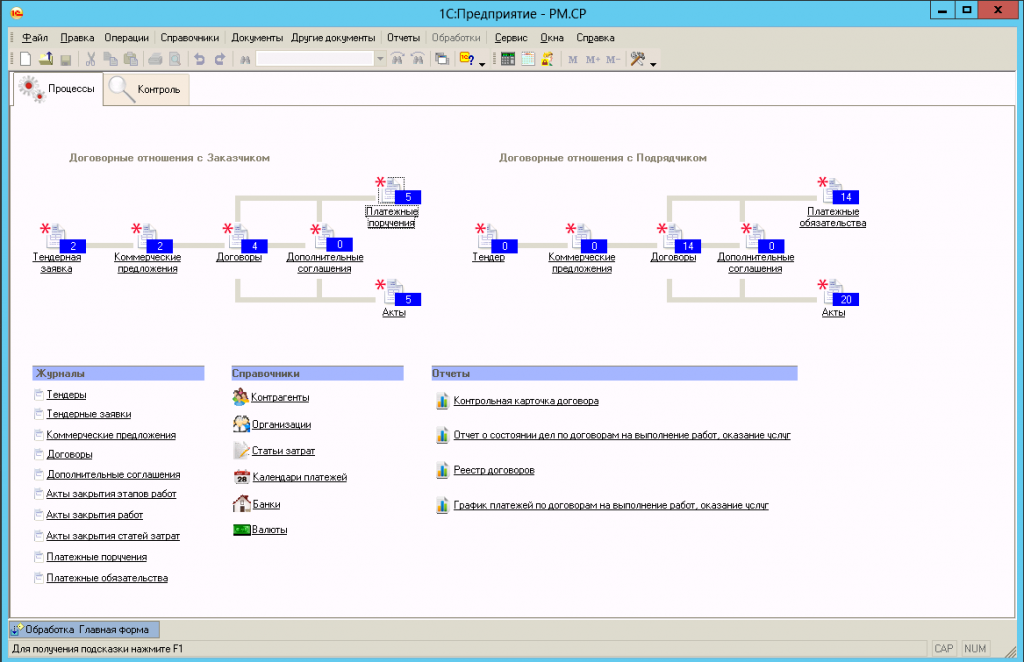
Task: Open Контрольная карточка договора report
Action: 526,402
